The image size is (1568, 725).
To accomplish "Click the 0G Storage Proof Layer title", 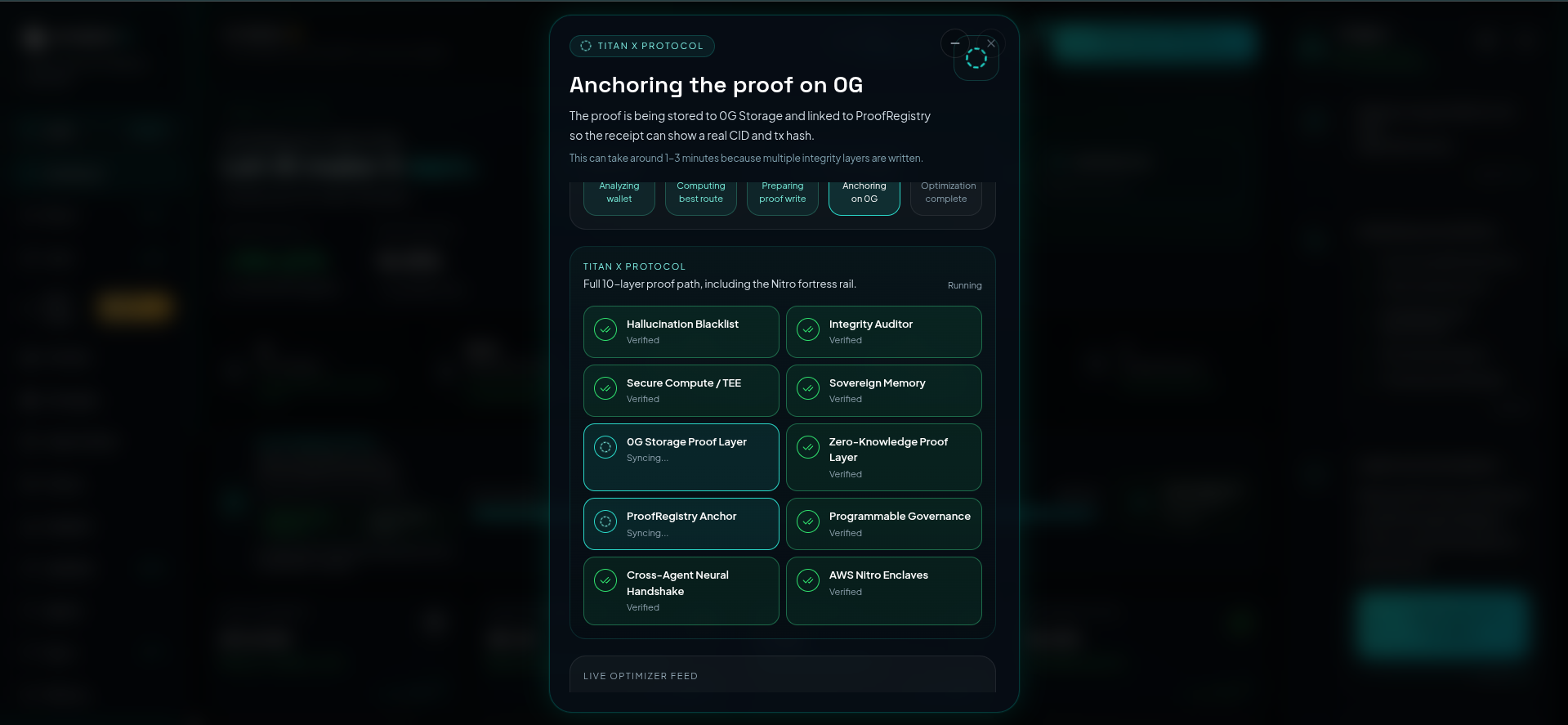I will [686, 442].
